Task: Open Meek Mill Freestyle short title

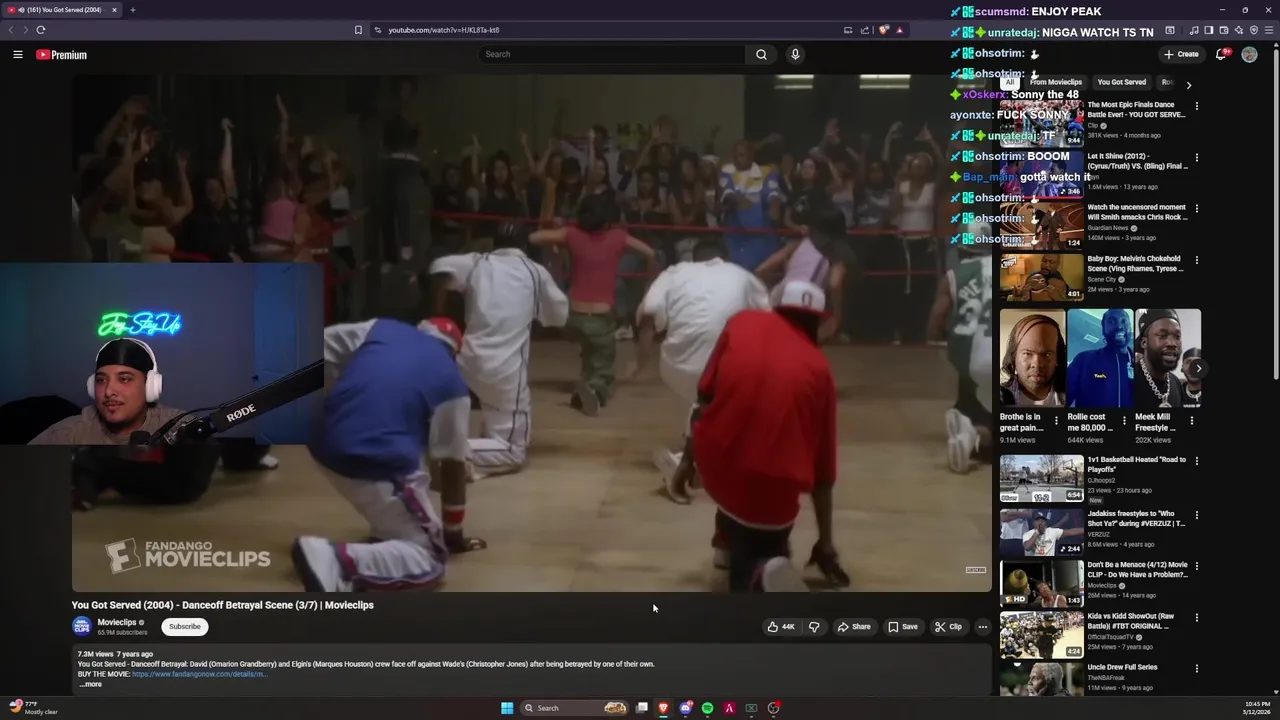Action: pos(1153,422)
